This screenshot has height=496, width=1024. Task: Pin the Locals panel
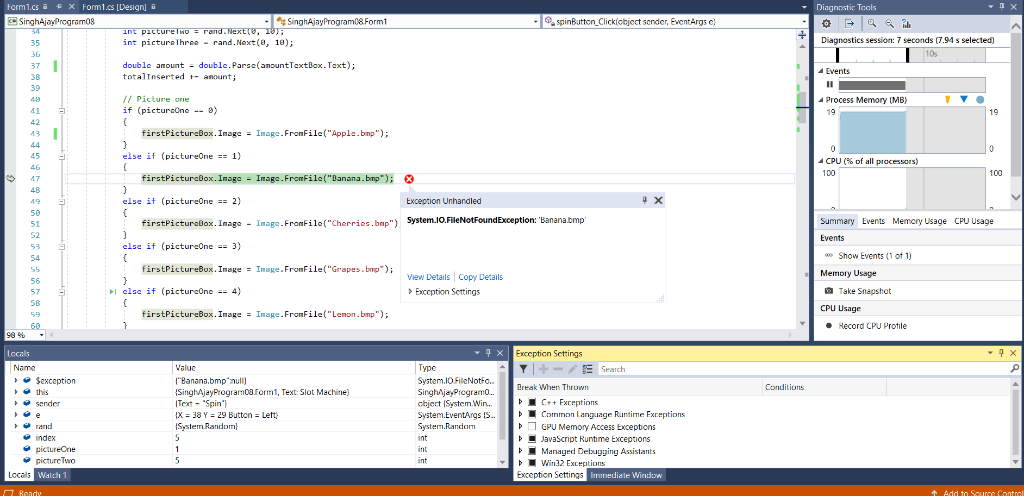tap(487, 353)
